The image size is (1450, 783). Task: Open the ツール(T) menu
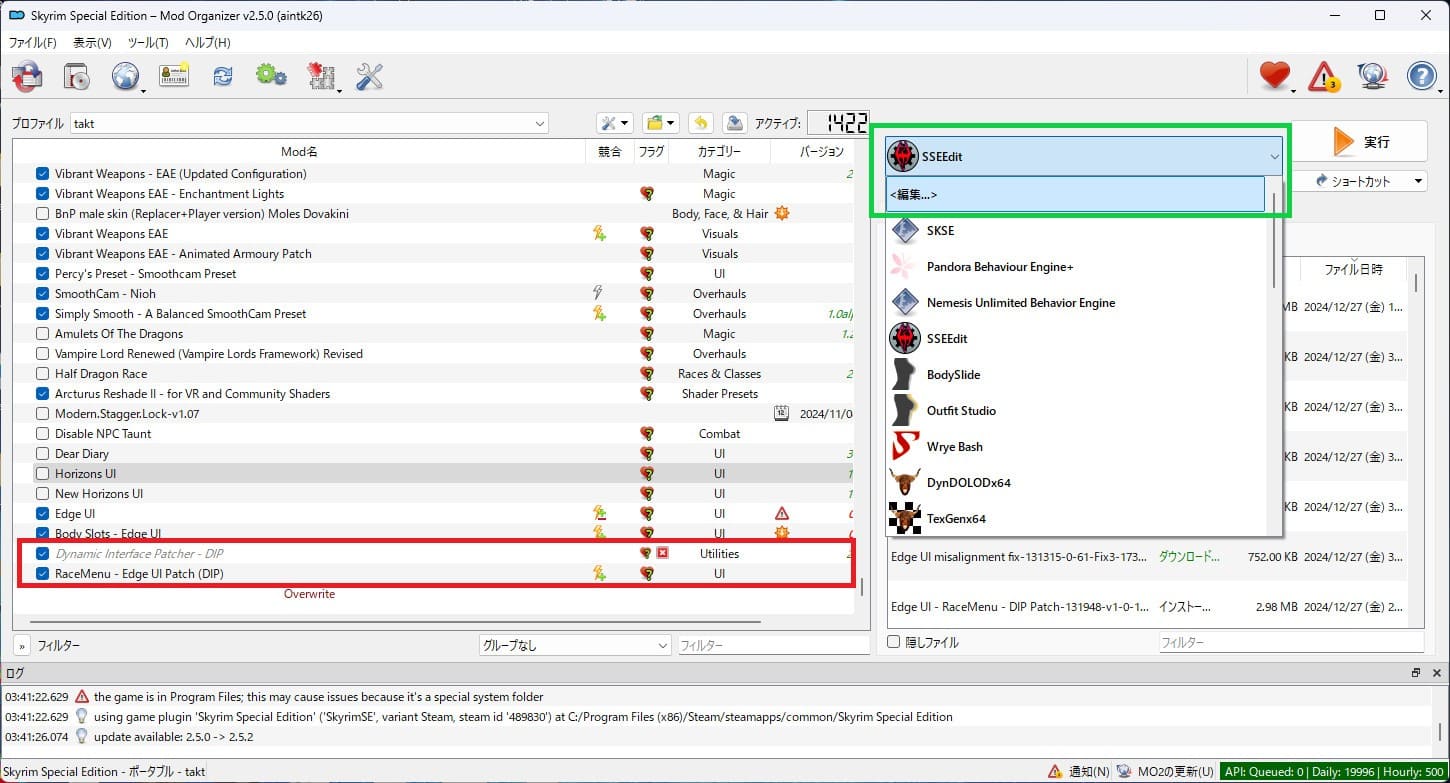pos(148,43)
